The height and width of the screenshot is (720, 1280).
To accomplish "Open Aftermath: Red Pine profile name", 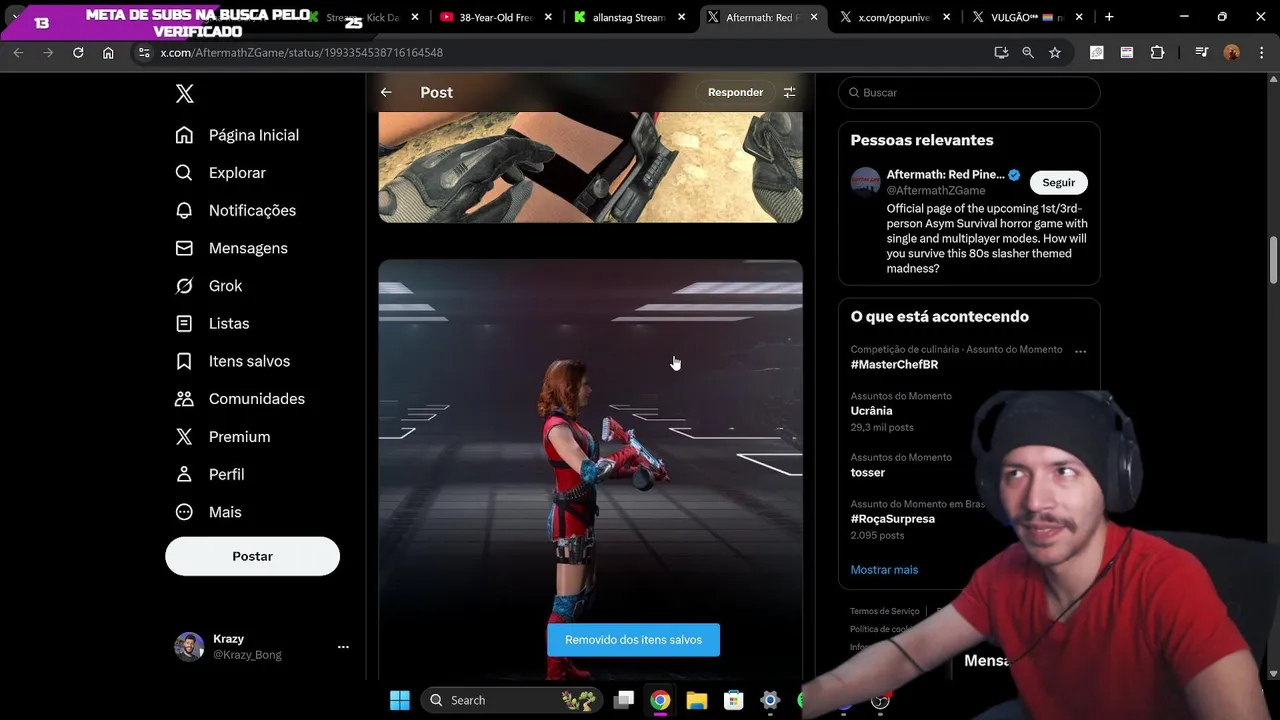I will point(945,175).
